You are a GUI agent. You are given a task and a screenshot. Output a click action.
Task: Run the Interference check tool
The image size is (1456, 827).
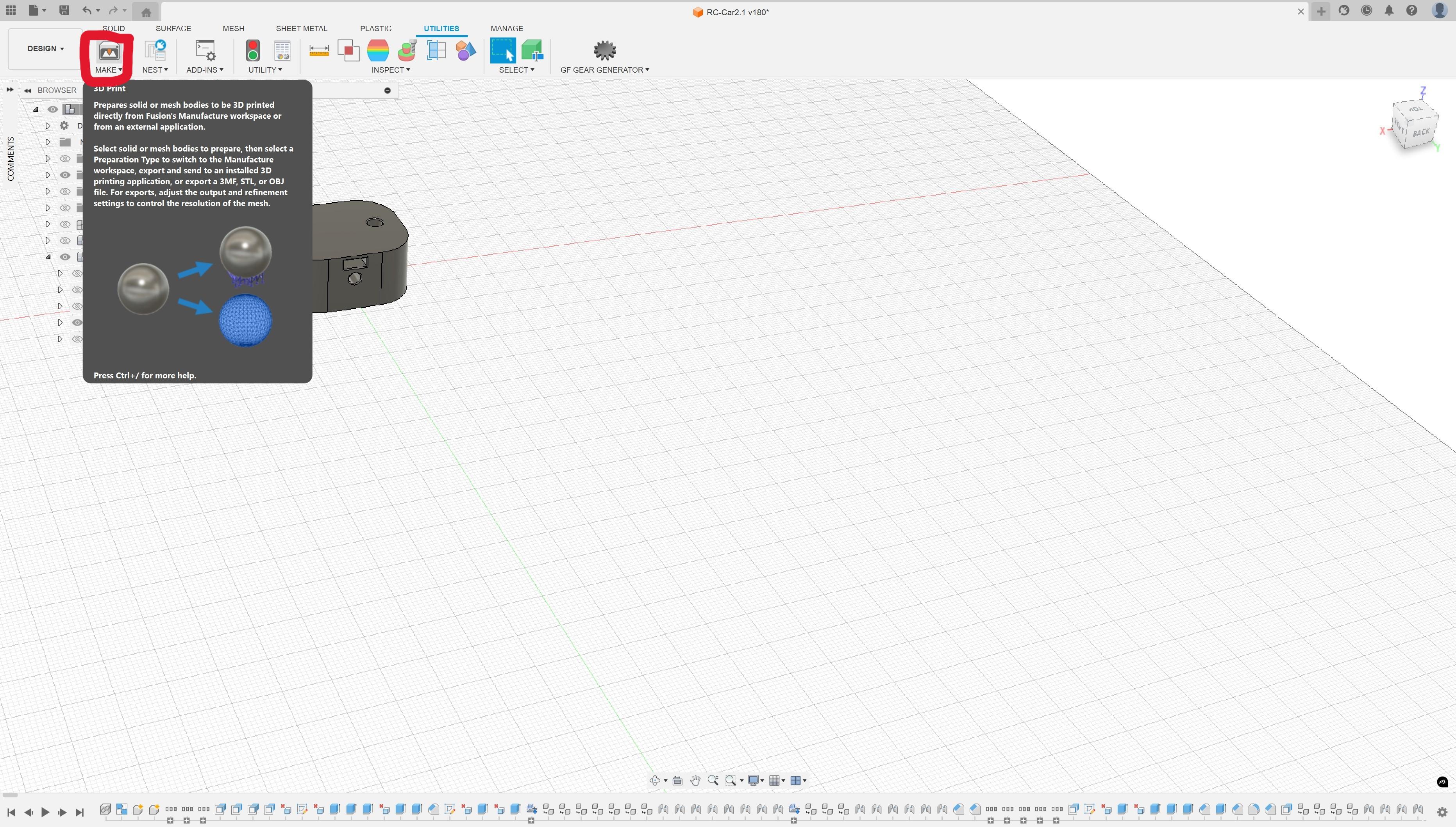tap(348, 50)
